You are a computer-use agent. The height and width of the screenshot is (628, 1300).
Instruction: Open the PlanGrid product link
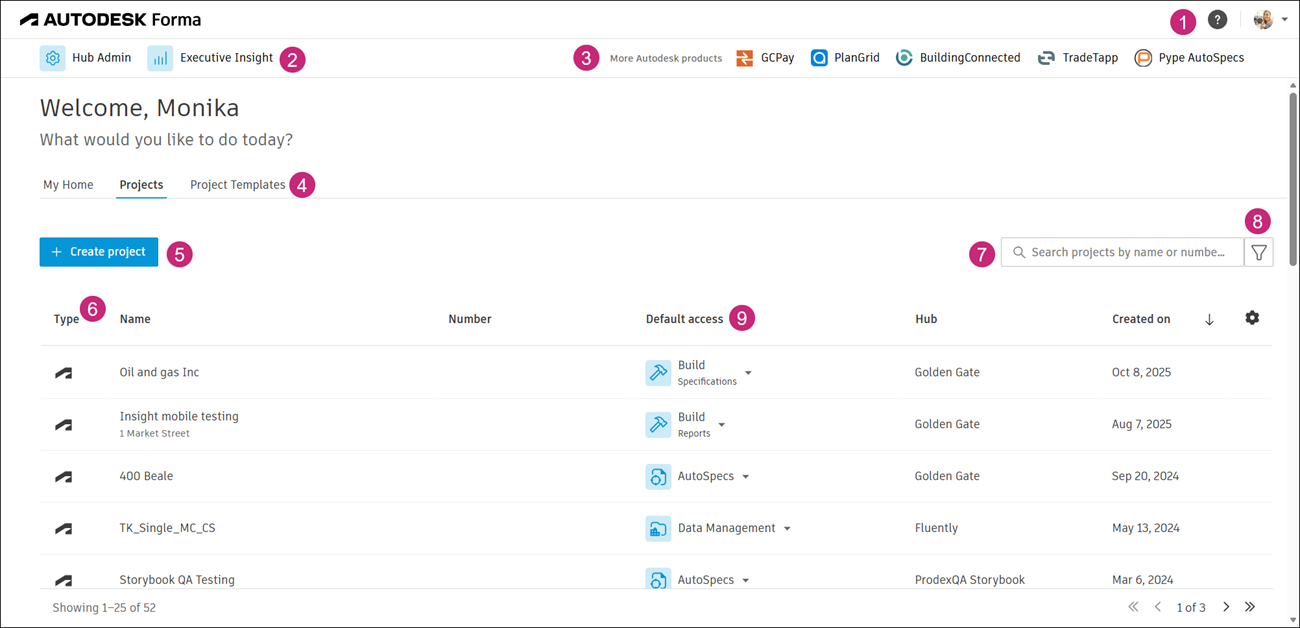point(845,58)
